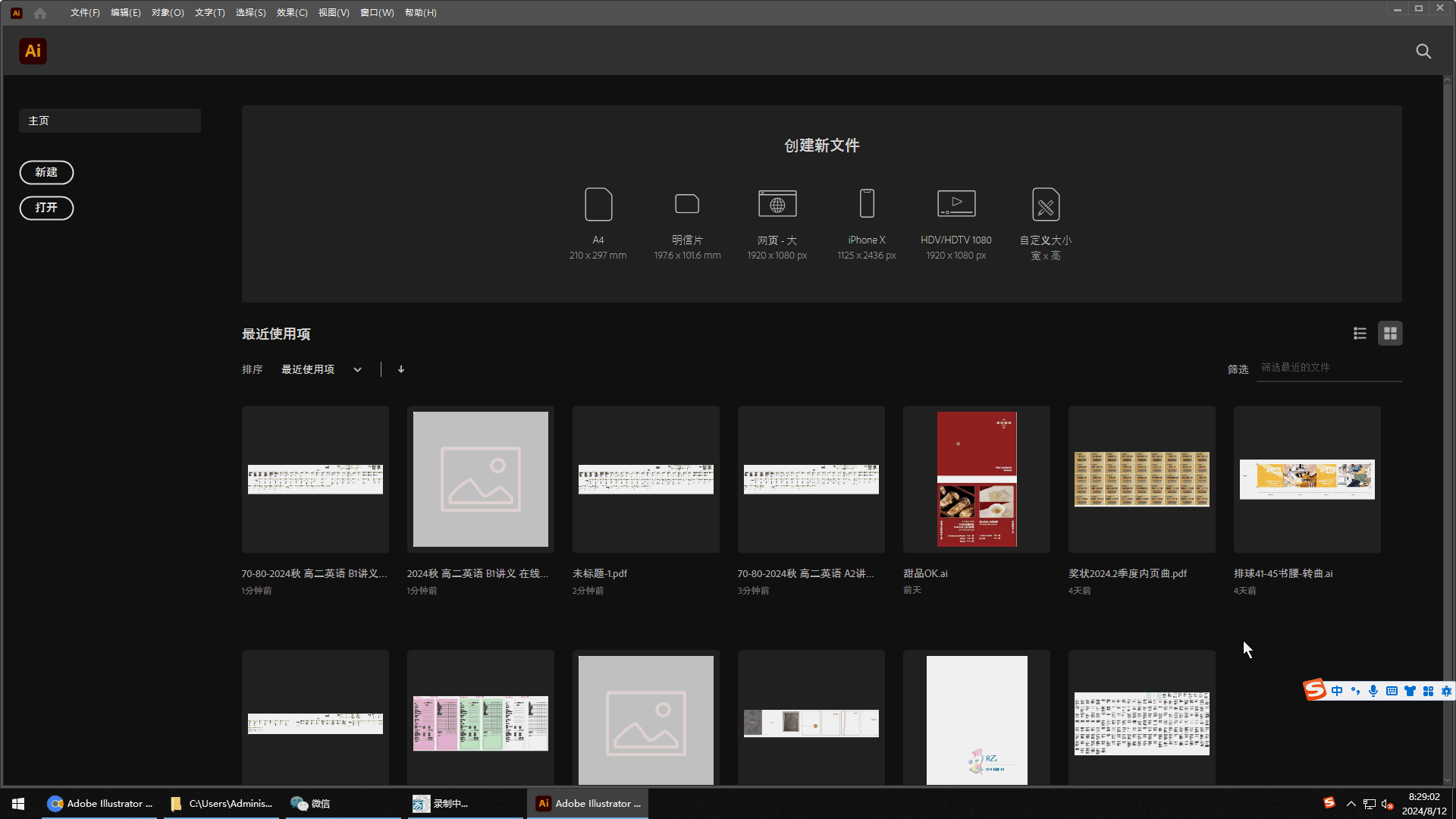
Task: Open the 效果(C) menu
Action: click(x=292, y=13)
